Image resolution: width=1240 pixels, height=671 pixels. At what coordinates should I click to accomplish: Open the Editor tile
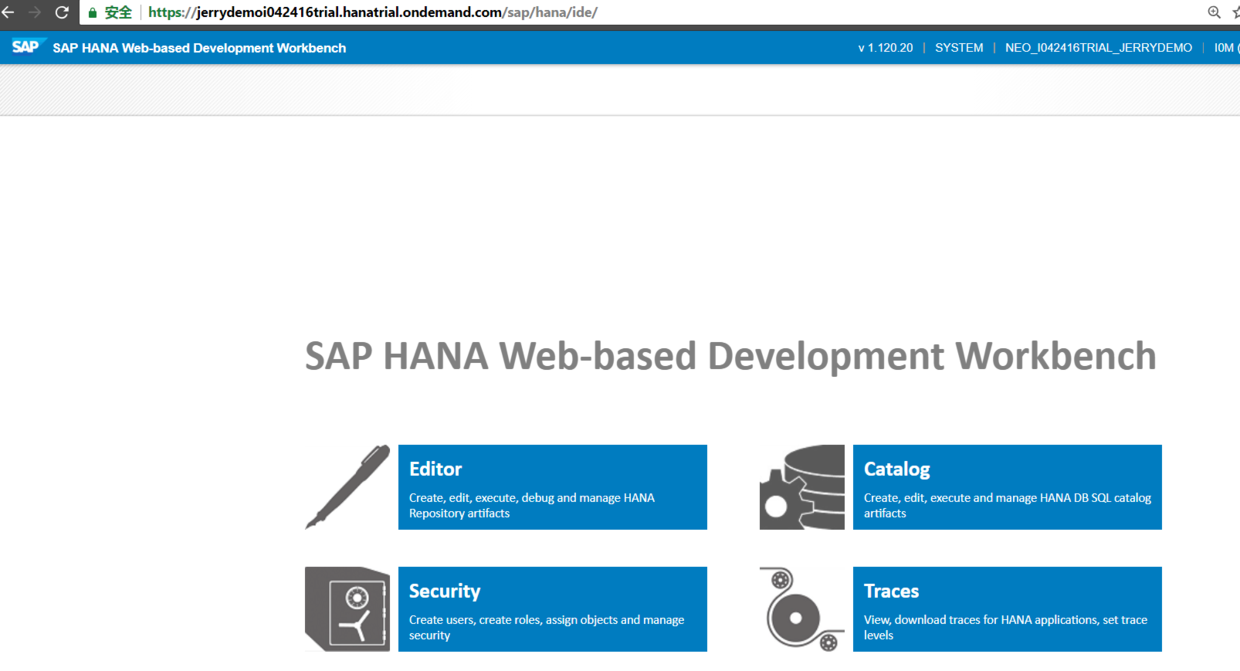pyautogui.click(x=552, y=487)
